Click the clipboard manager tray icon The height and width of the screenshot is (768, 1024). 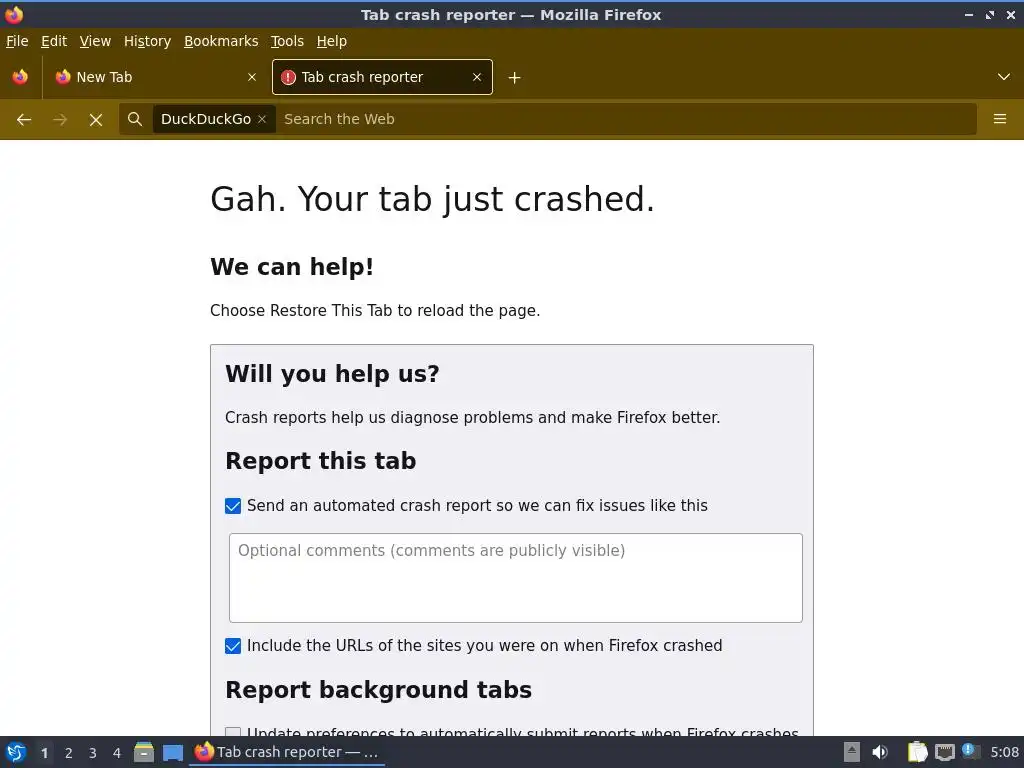(x=918, y=752)
